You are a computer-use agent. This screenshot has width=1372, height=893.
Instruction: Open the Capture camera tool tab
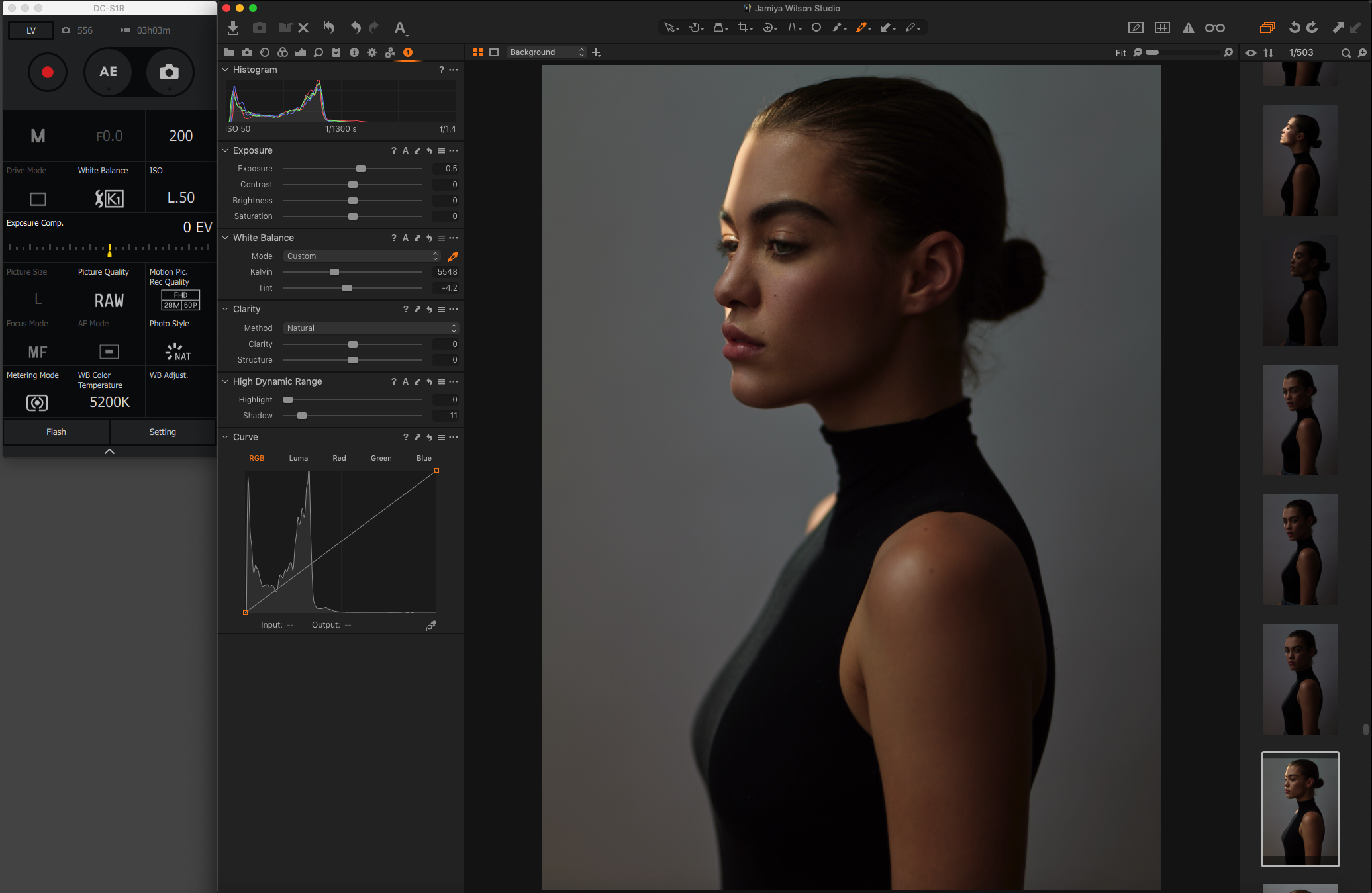click(247, 52)
